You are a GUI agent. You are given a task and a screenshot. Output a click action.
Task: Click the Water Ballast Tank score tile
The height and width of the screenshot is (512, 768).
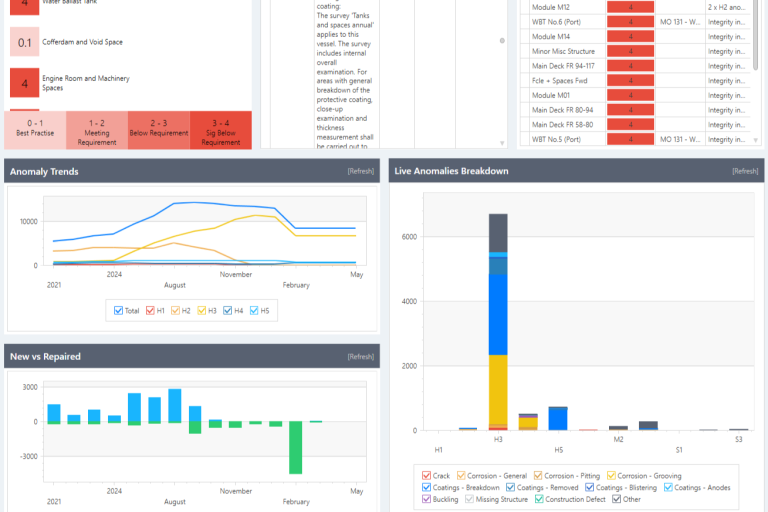(24, 5)
